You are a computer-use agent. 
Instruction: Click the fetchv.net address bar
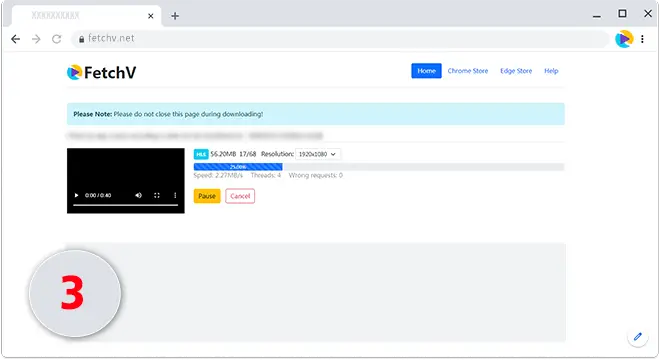[340, 39]
